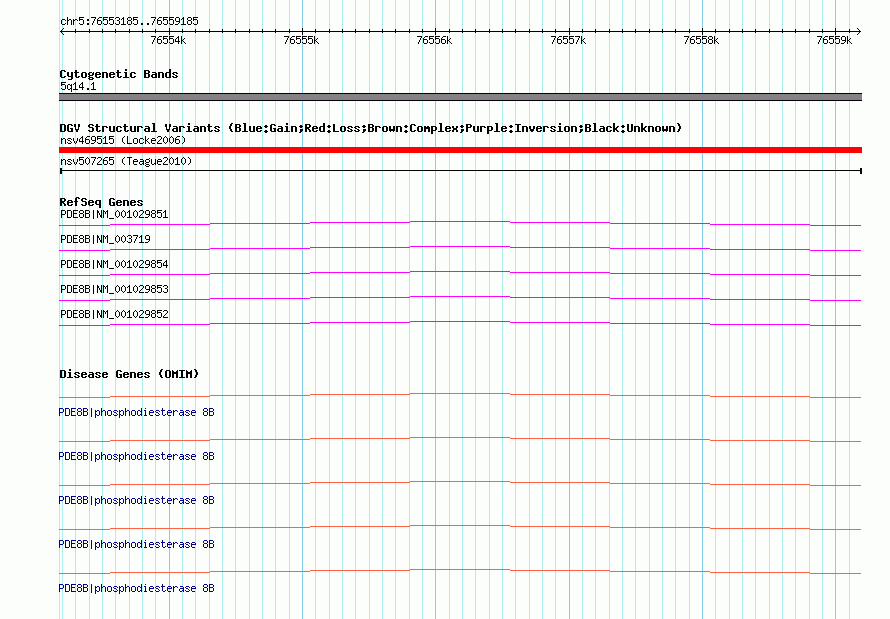The width and height of the screenshot is (890, 619).
Task: Open transcript PDE8B|NM_001029853
Action: tap(114, 289)
